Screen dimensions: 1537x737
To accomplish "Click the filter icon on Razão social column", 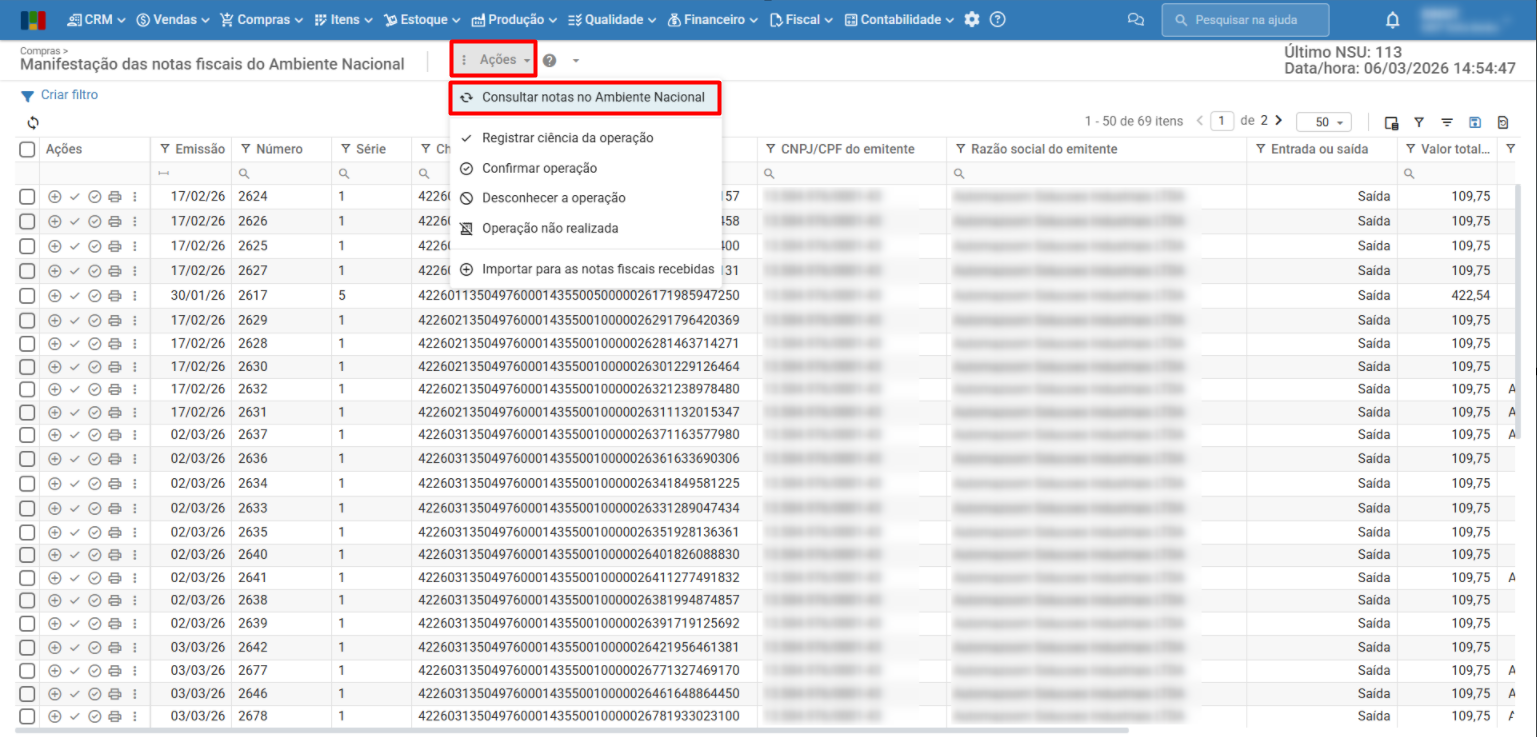I will coord(960,149).
